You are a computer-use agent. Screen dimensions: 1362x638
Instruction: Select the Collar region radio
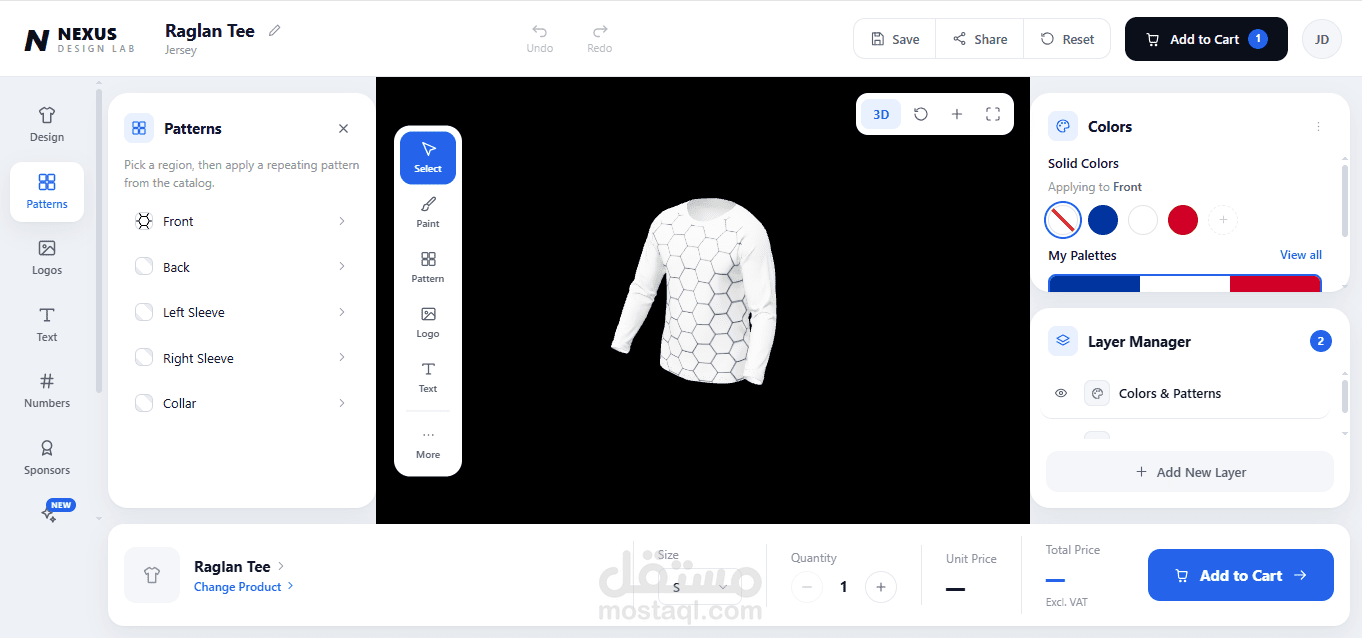coord(144,403)
